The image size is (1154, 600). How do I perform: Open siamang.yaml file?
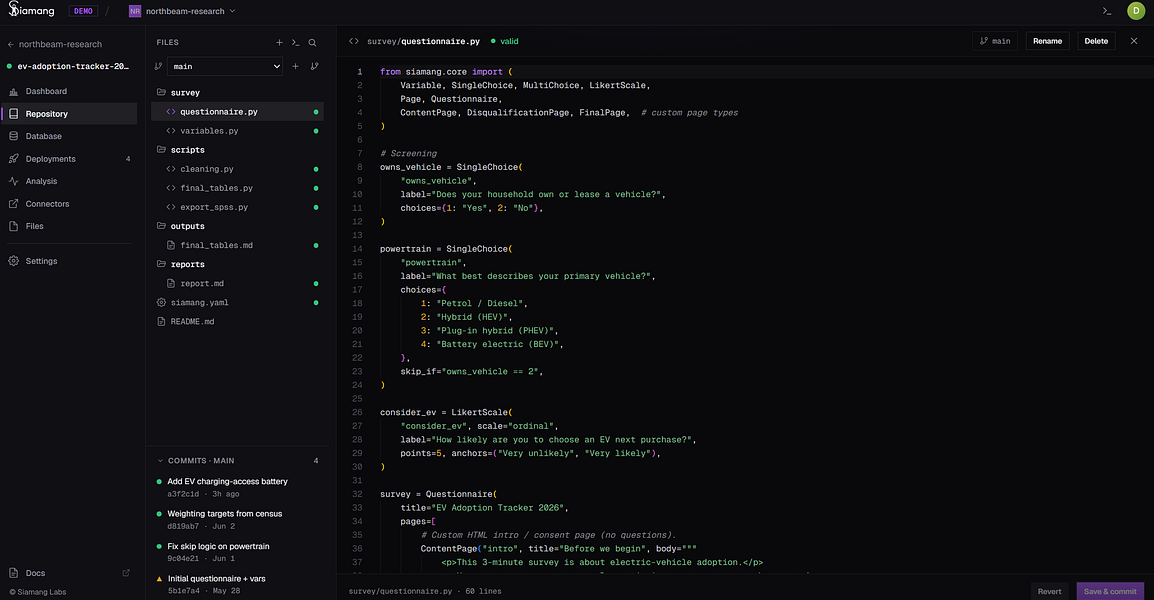click(237, 303)
